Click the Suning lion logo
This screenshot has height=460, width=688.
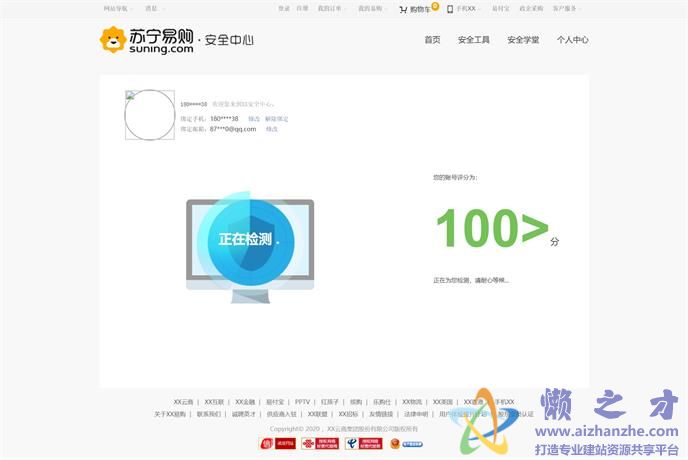(113, 40)
